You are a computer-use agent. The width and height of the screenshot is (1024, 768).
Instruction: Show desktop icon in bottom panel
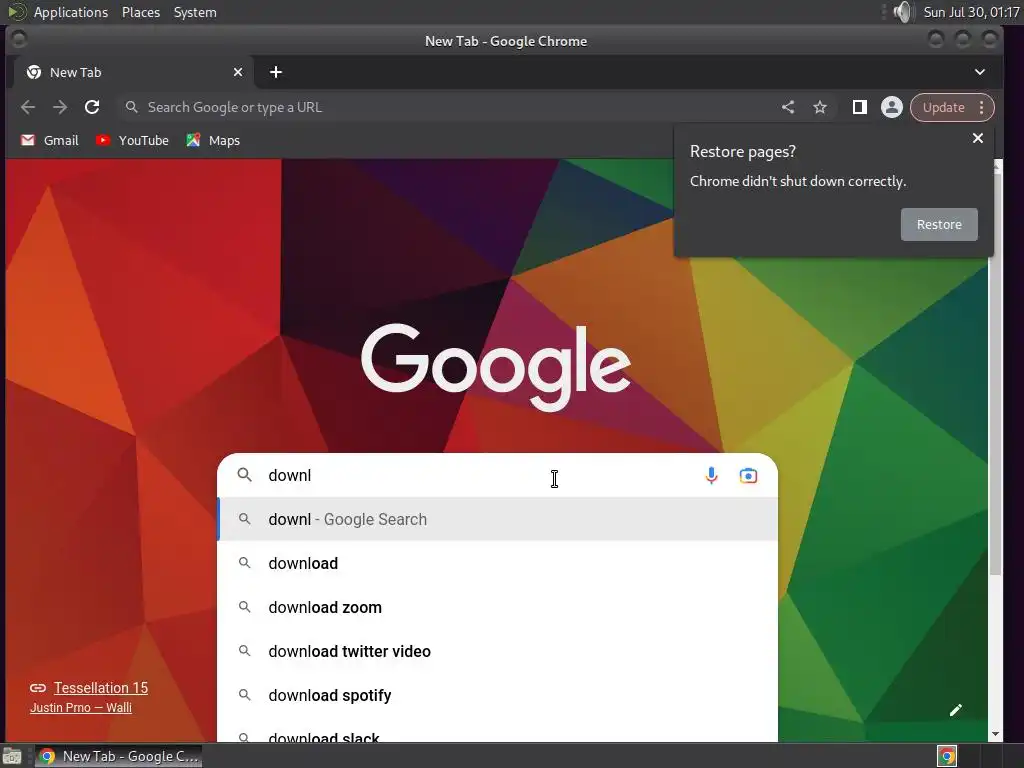coord(12,756)
